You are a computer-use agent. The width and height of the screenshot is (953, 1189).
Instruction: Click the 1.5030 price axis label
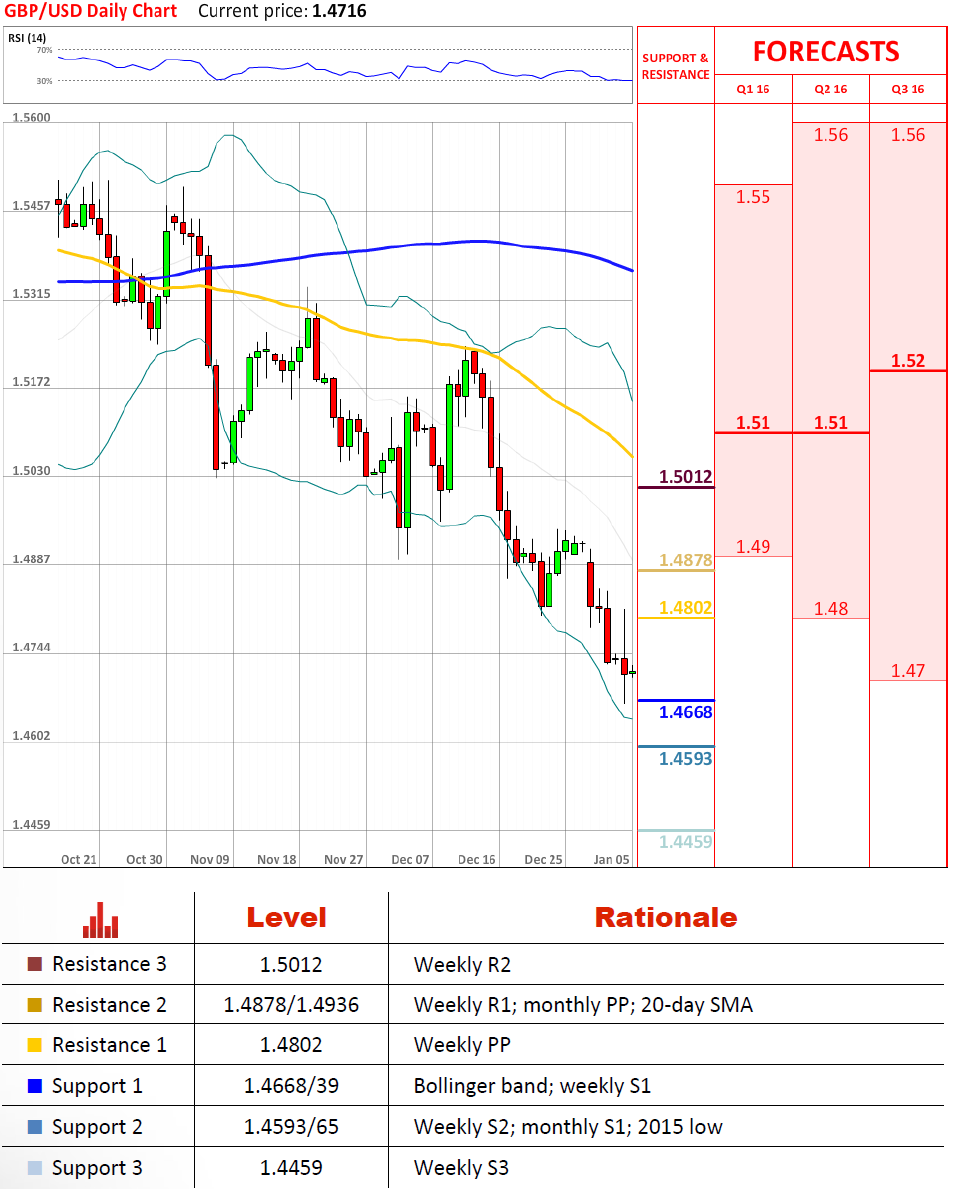(31, 471)
